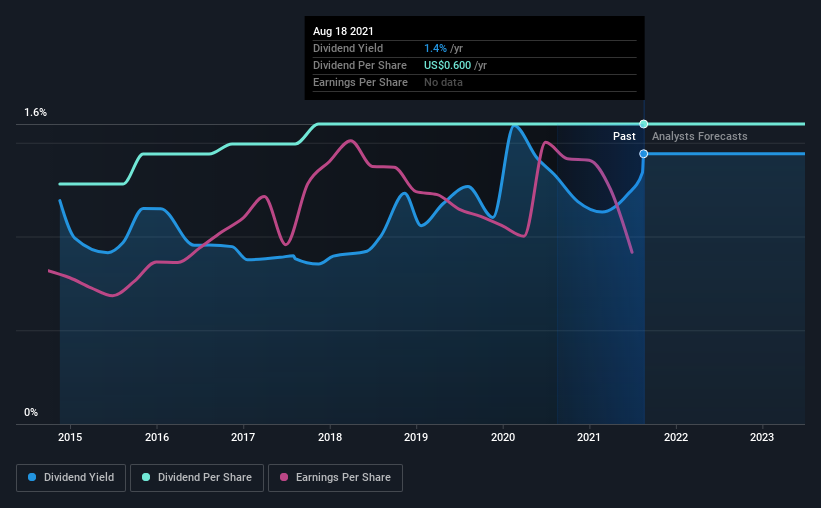This screenshot has height=508, width=821.
Task: Toggle the Dividend Yield legend button
Action: pos(71,478)
